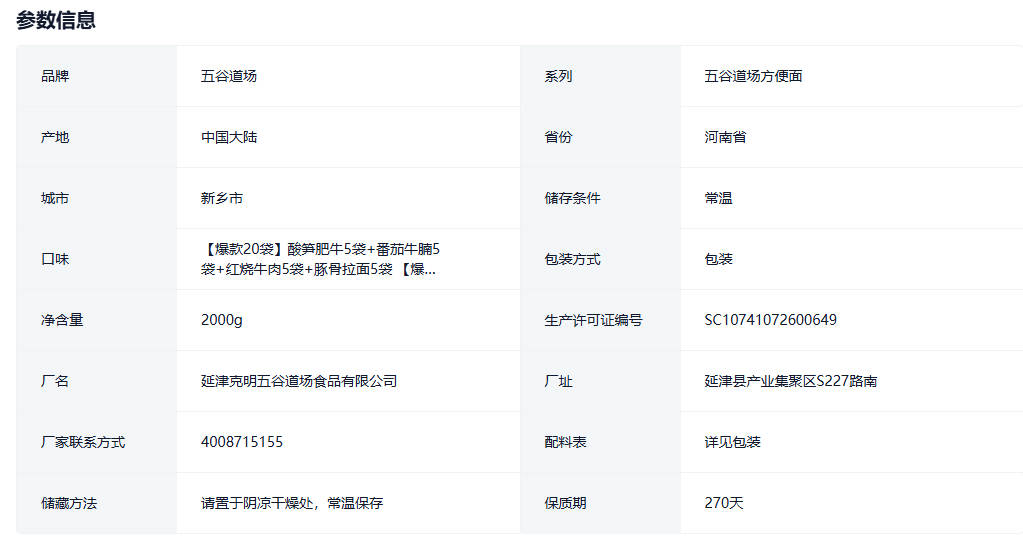Select the 系列 label cell
This screenshot has height=540, width=1023.
(600, 76)
